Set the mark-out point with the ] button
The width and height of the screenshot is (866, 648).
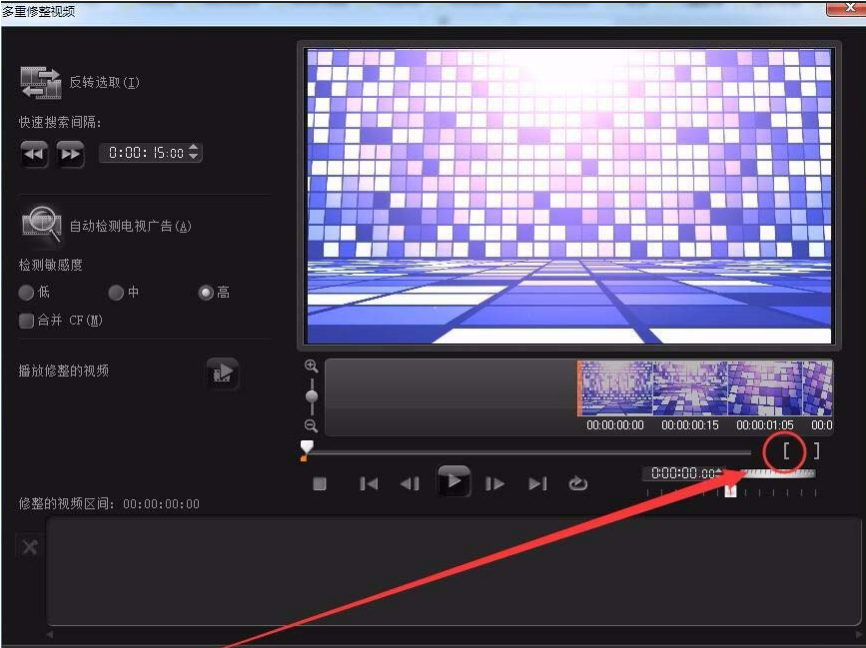(816, 451)
